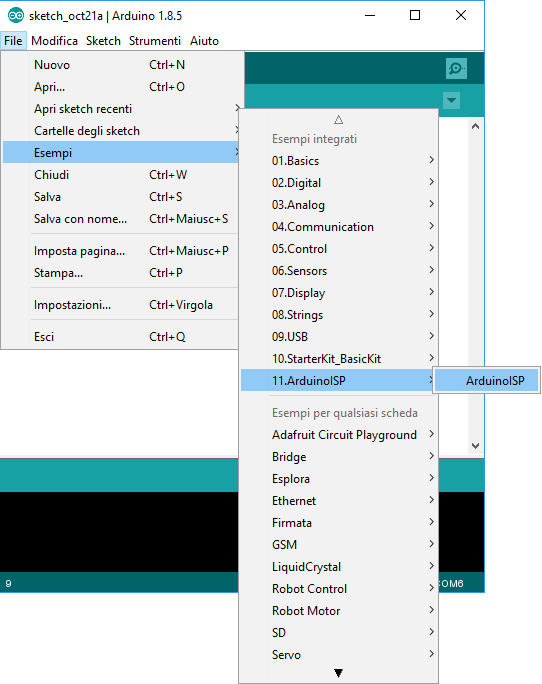Expand the Firmata examples submenu
Viewport: 542px width, 684px height.
click(x=339, y=523)
